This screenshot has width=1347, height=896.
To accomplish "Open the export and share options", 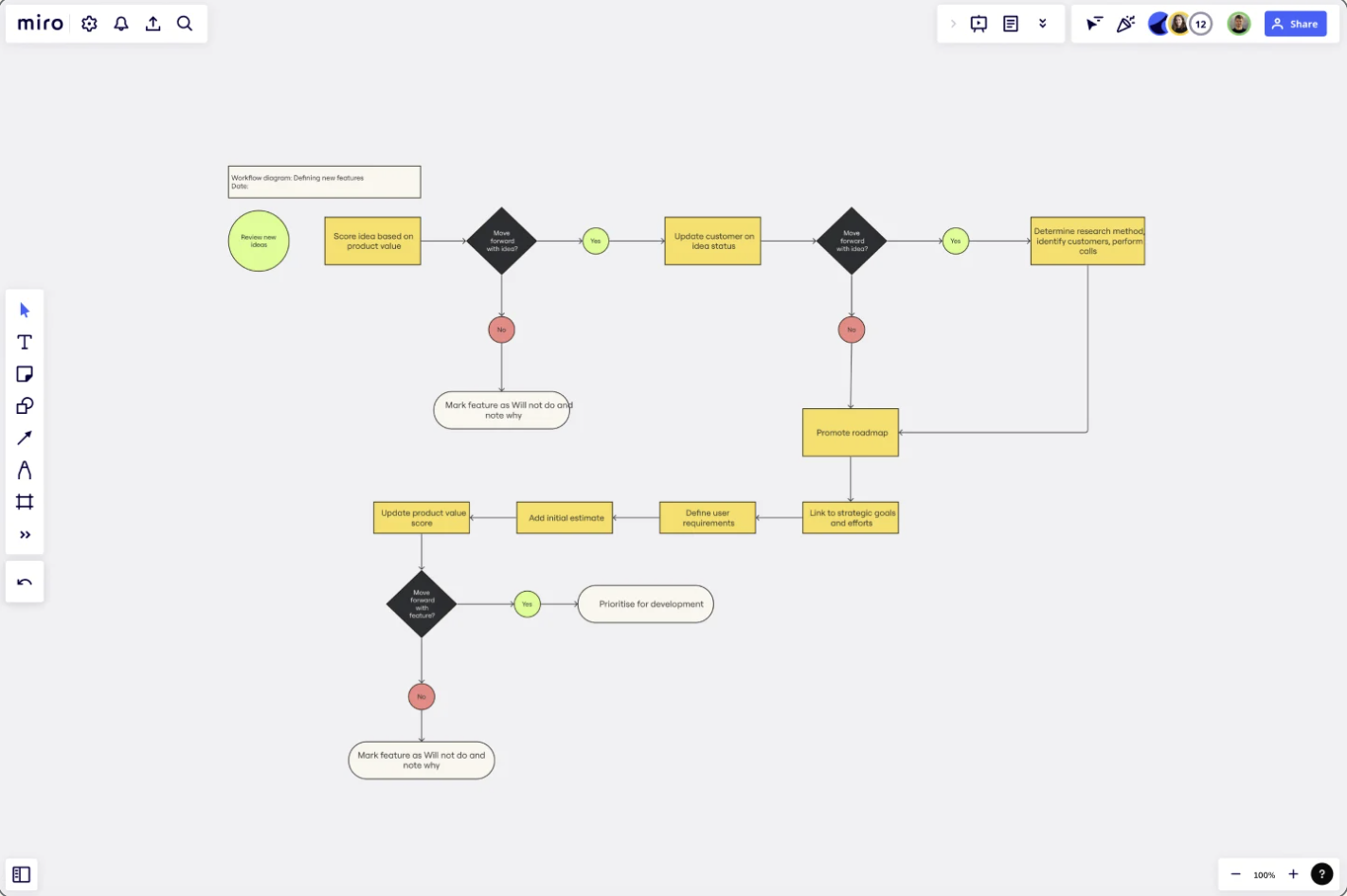I will click(x=153, y=23).
